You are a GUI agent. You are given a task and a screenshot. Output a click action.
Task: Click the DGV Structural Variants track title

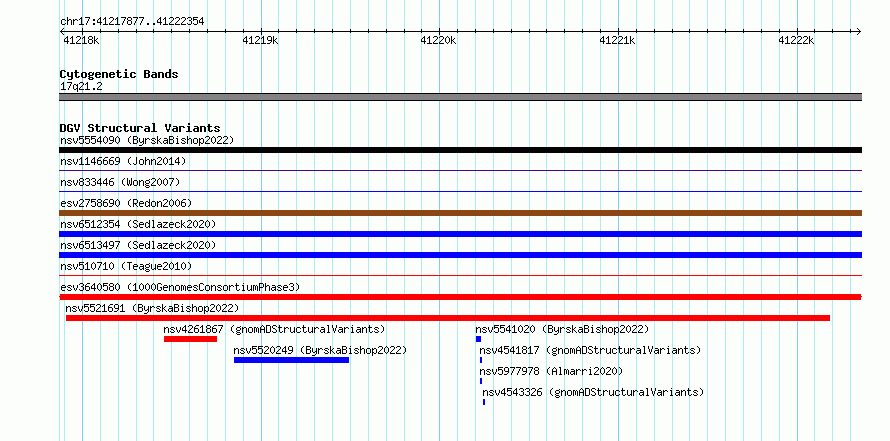(x=140, y=128)
